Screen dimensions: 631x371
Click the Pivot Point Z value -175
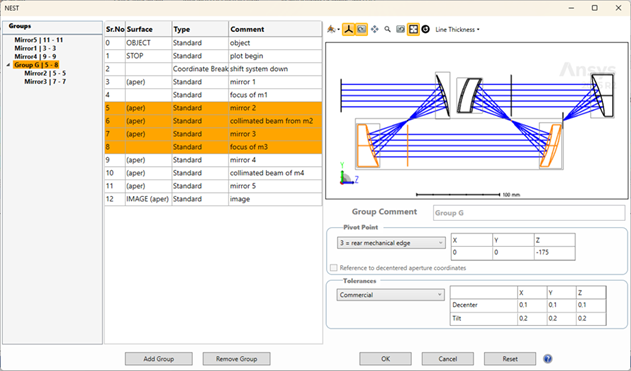coord(555,253)
